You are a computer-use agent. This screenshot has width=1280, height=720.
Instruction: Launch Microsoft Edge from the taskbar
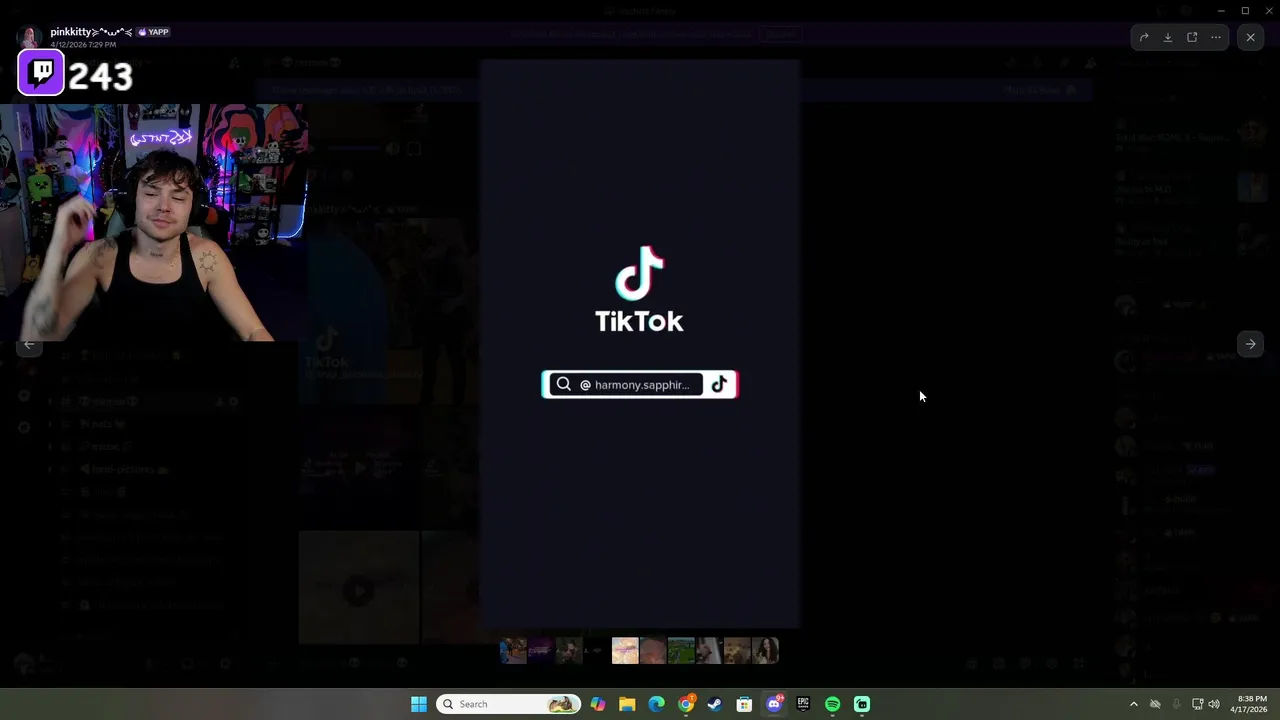point(656,704)
